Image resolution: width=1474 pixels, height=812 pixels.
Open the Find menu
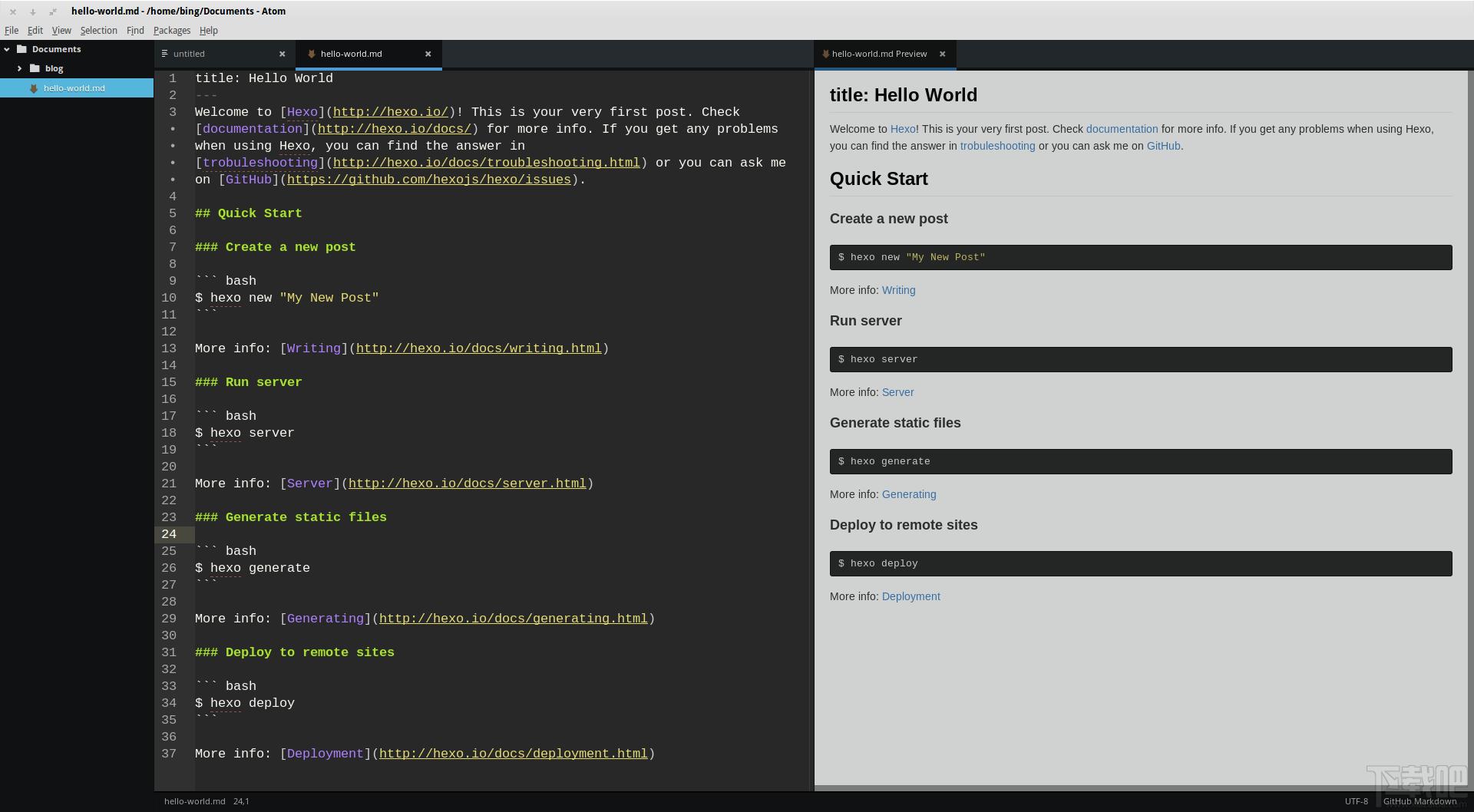coord(135,31)
